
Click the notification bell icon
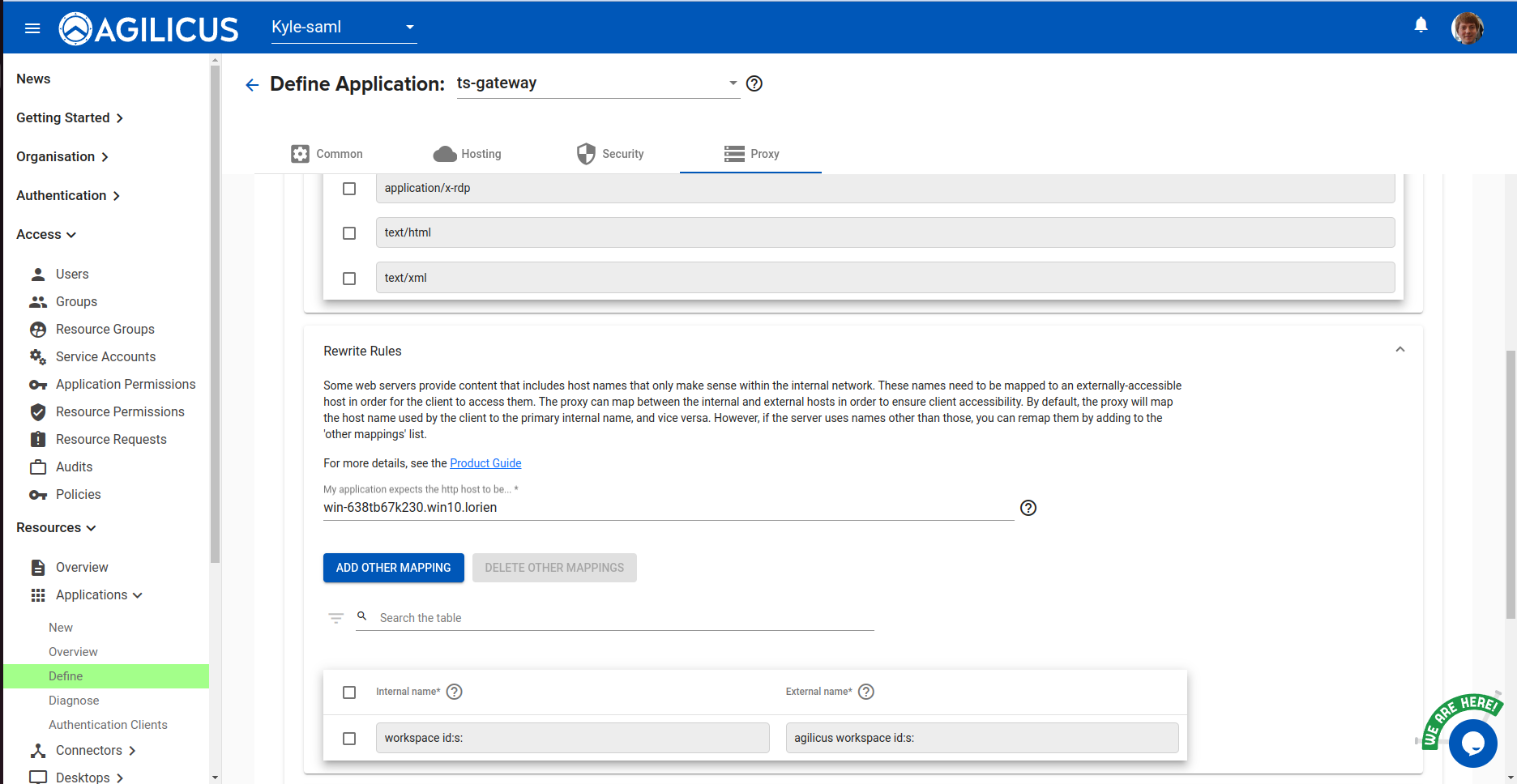[x=1421, y=24]
